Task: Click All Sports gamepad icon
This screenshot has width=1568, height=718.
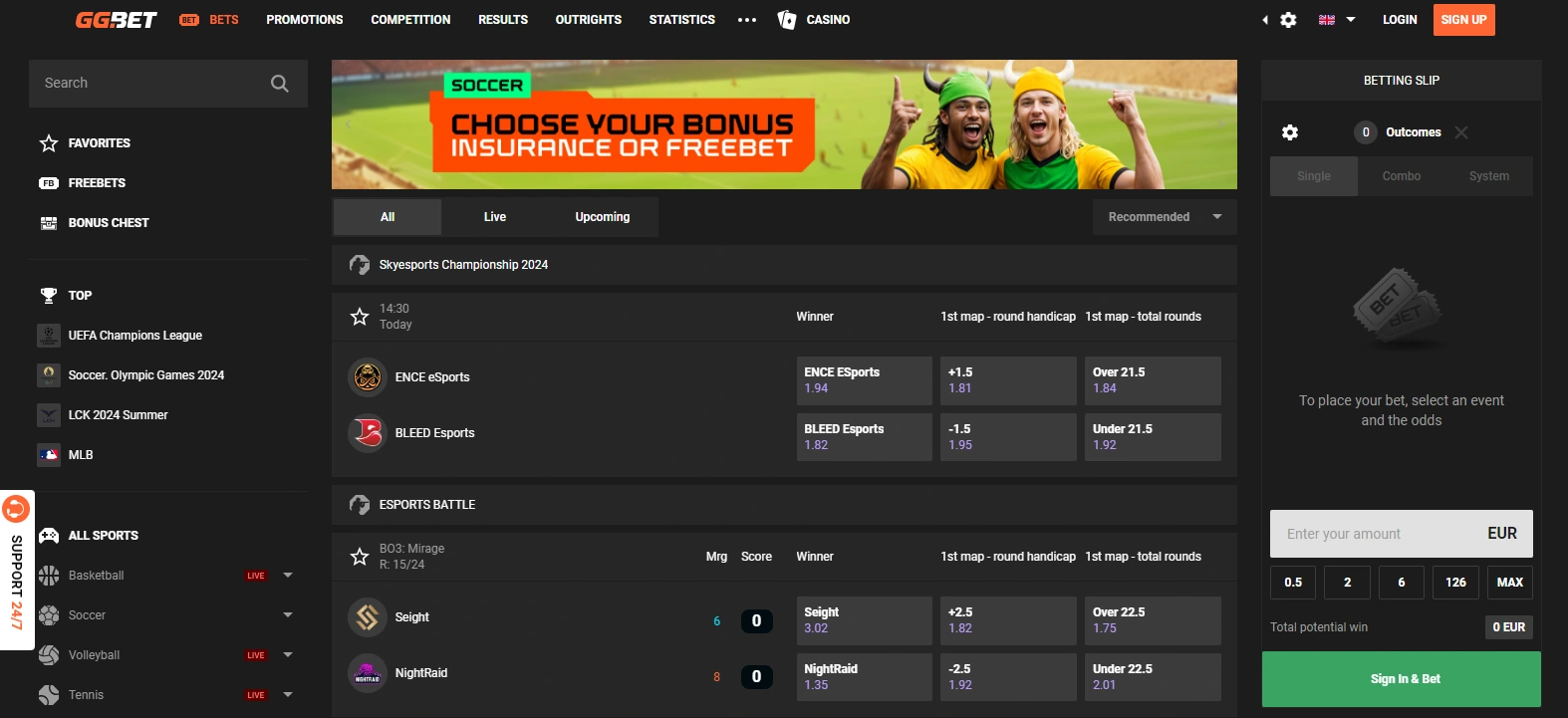Action: (x=49, y=536)
